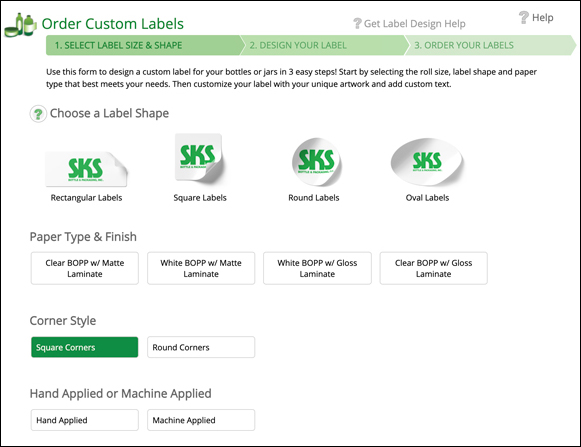Click the Order Custom Labels heading
Image resolution: width=581 pixels, height=447 pixels.
pyautogui.click(x=113, y=24)
